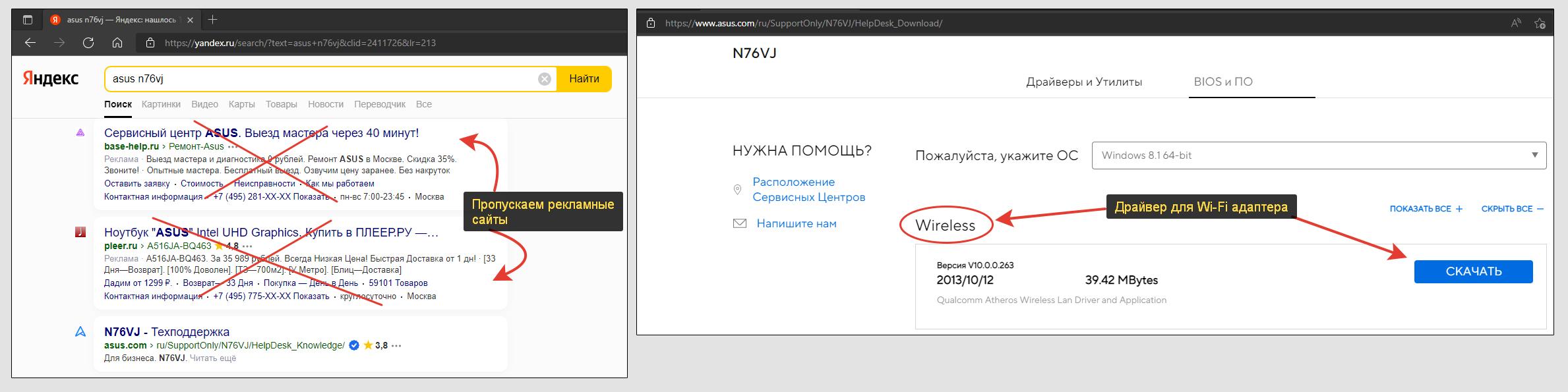Viewport: 1568px width, 392px height.
Task: Click the Дадим от 1299 ₽ sitelink
Action: [138, 283]
